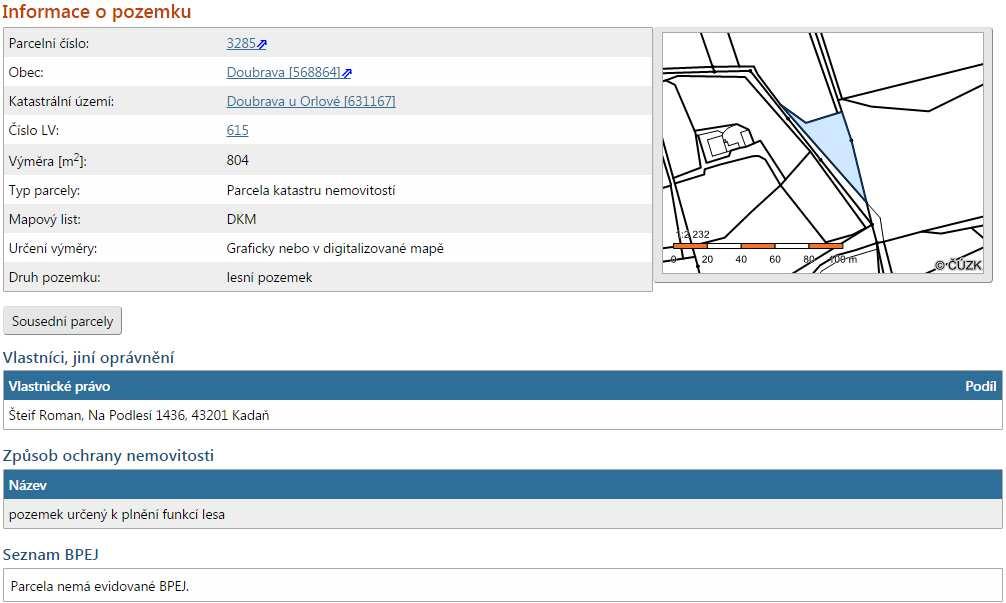
Task: Select the area value 804
Action: click(x=237, y=160)
